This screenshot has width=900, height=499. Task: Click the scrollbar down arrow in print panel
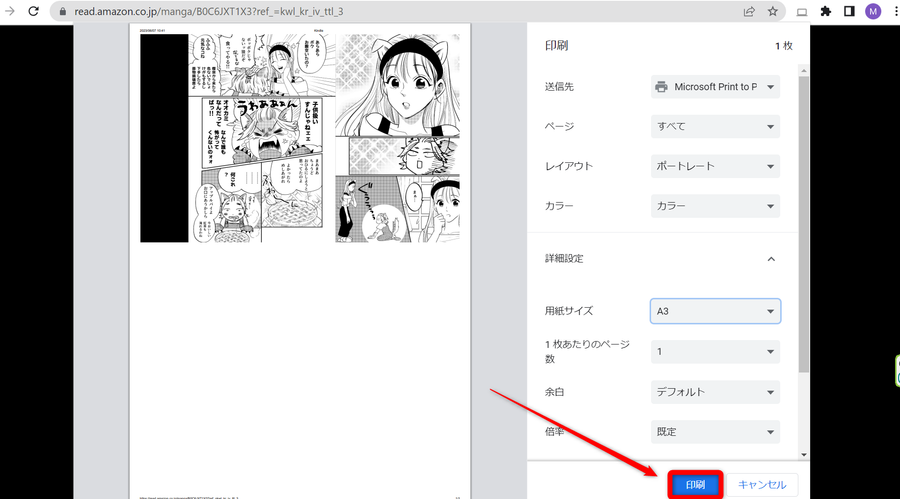point(804,454)
